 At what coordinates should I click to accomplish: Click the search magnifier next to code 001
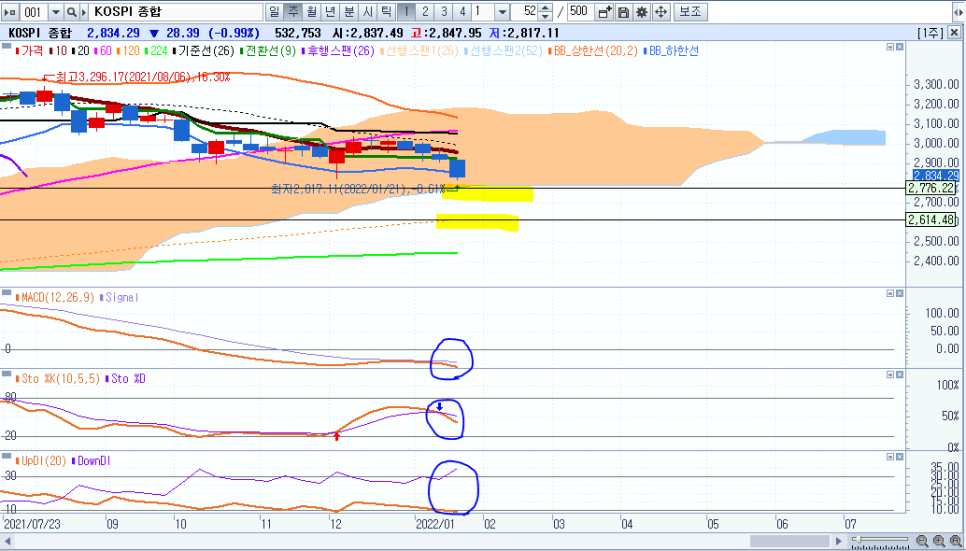click(71, 12)
